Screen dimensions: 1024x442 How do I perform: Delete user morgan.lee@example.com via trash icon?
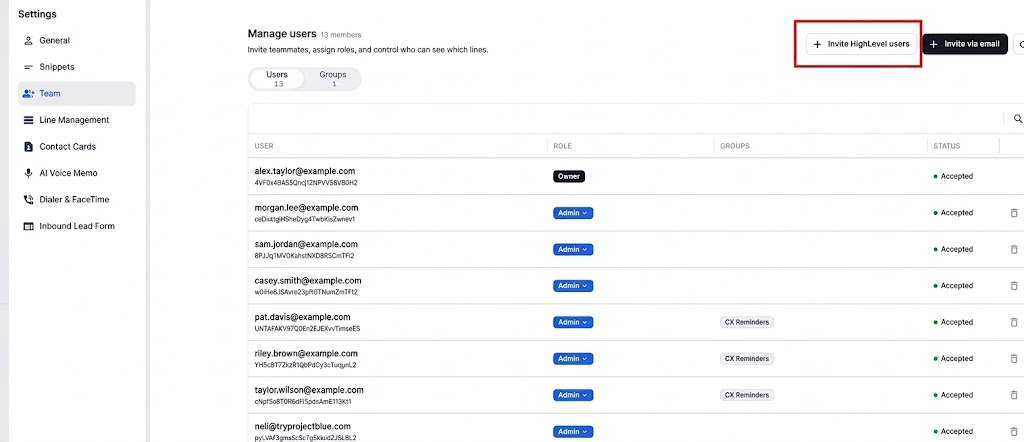tap(1014, 213)
